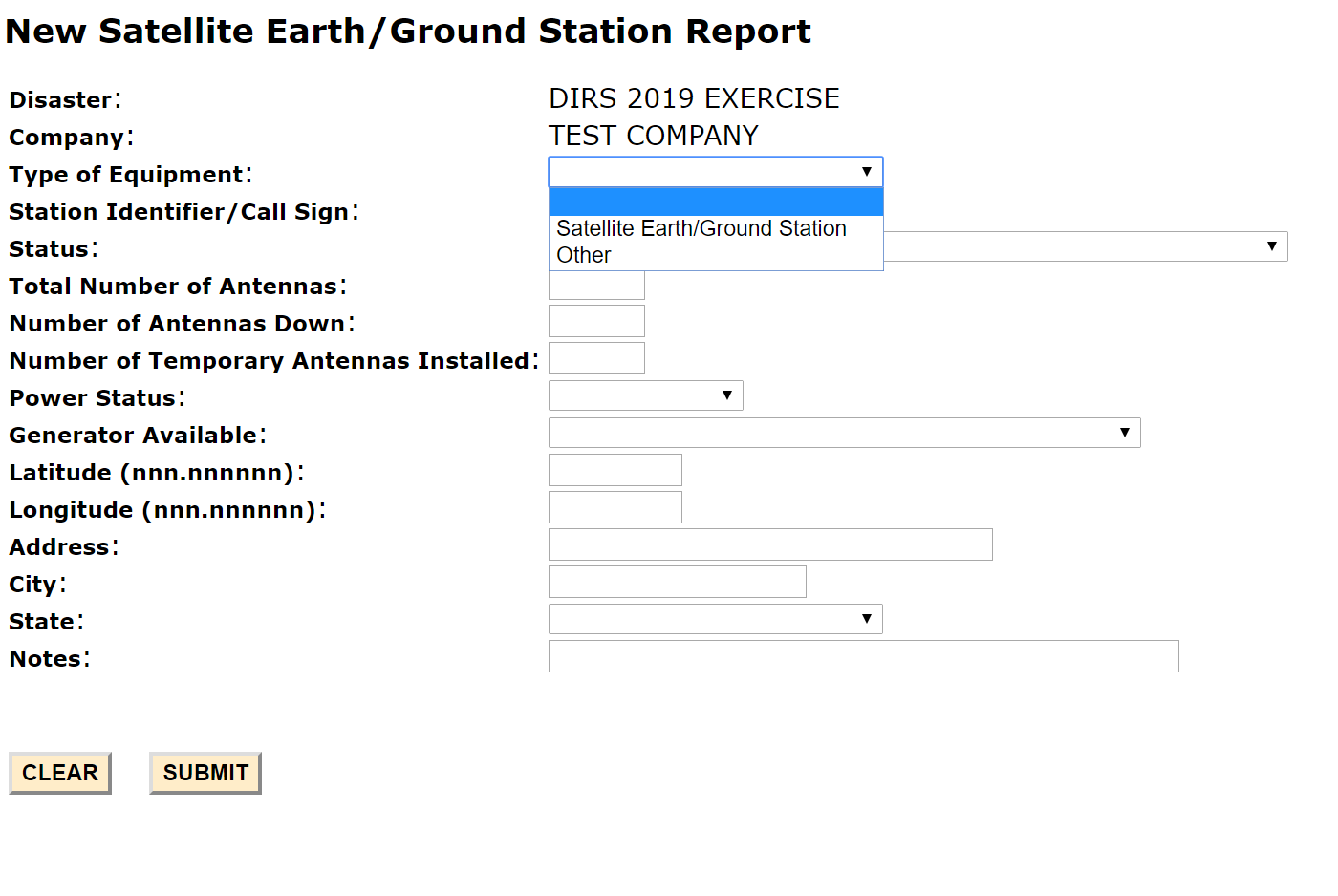This screenshot has height=896, width=1338.
Task: Focus the Notes text field
Action: [x=863, y=656]
